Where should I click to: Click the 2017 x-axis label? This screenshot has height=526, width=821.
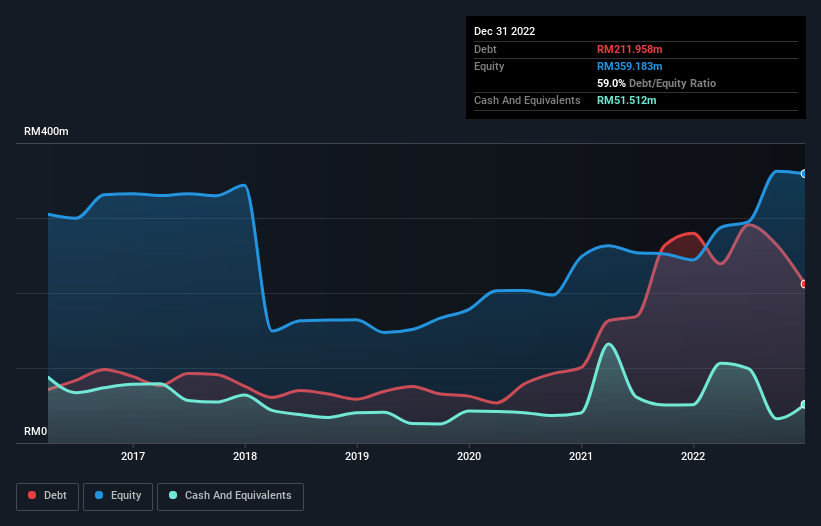(x=133, y=456)
